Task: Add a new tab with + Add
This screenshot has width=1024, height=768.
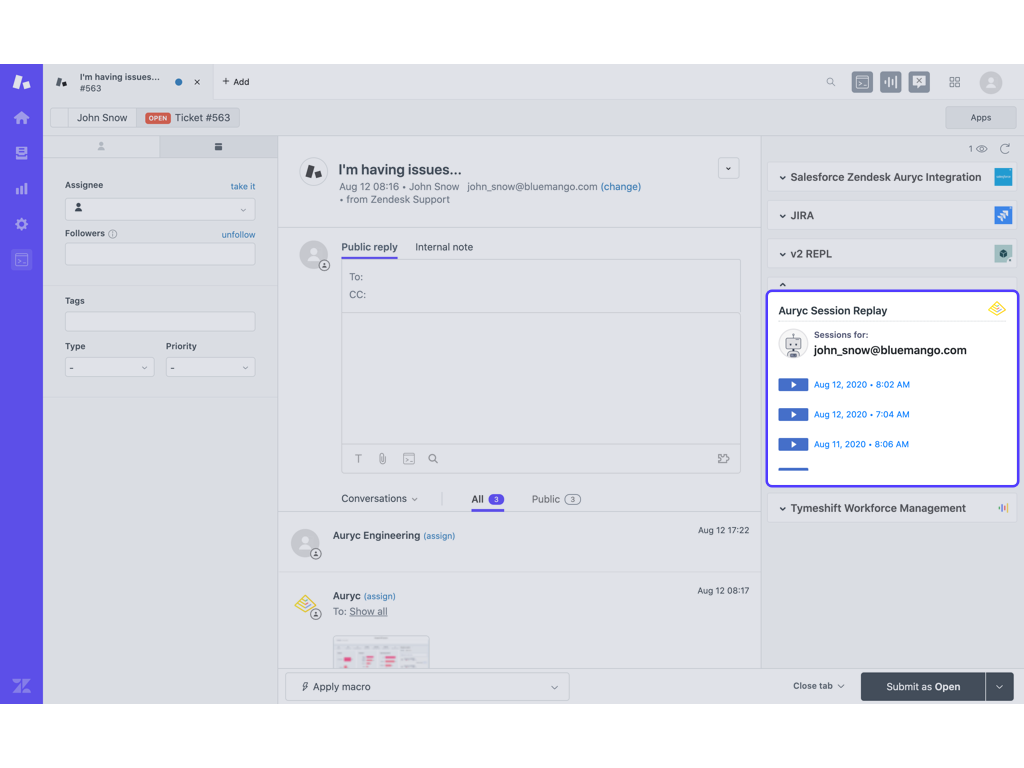Action: [x=236, y=82]
